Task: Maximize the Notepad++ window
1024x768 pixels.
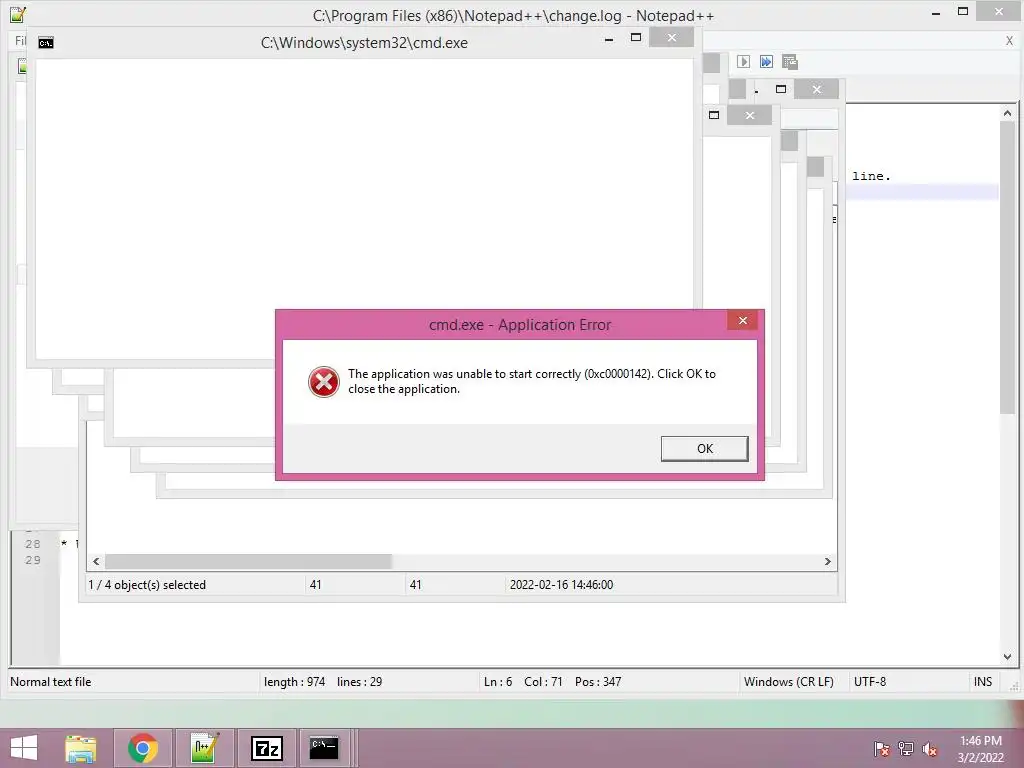Action: click(963, 11)
